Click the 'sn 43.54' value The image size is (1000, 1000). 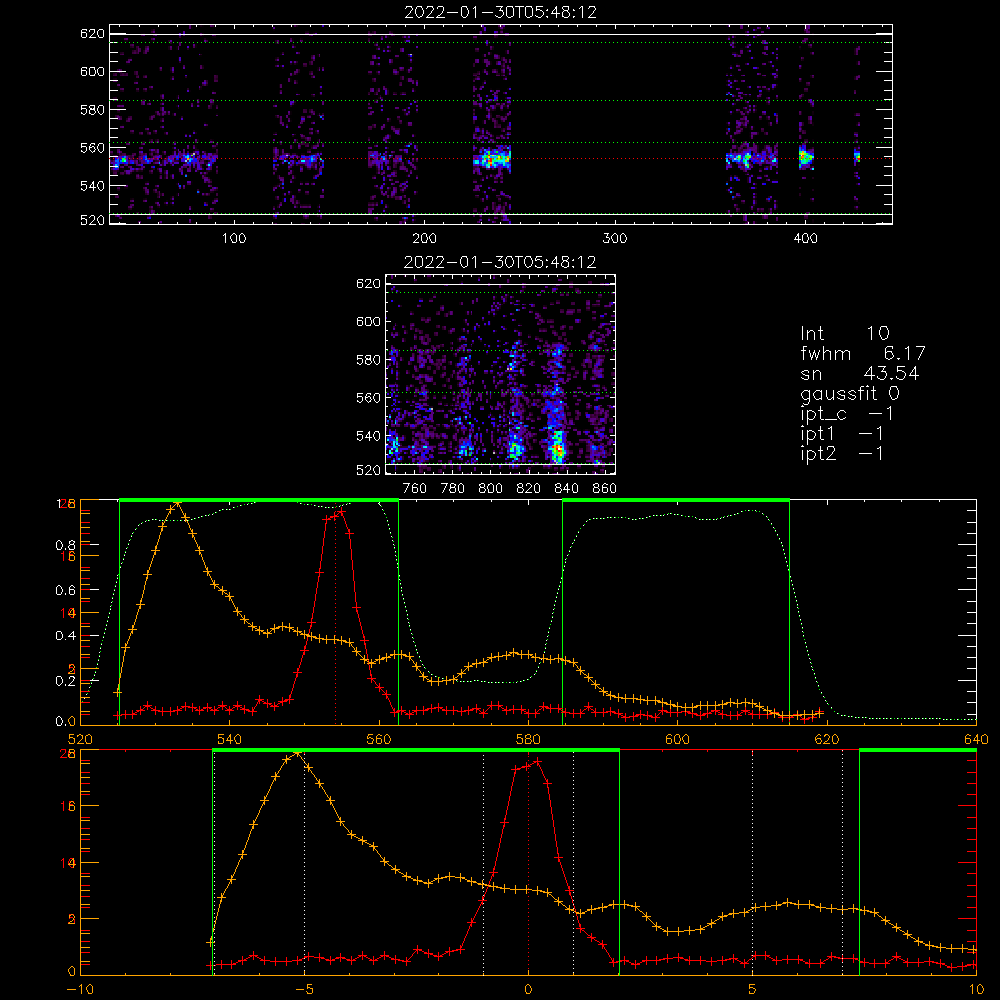coord(860,373)
